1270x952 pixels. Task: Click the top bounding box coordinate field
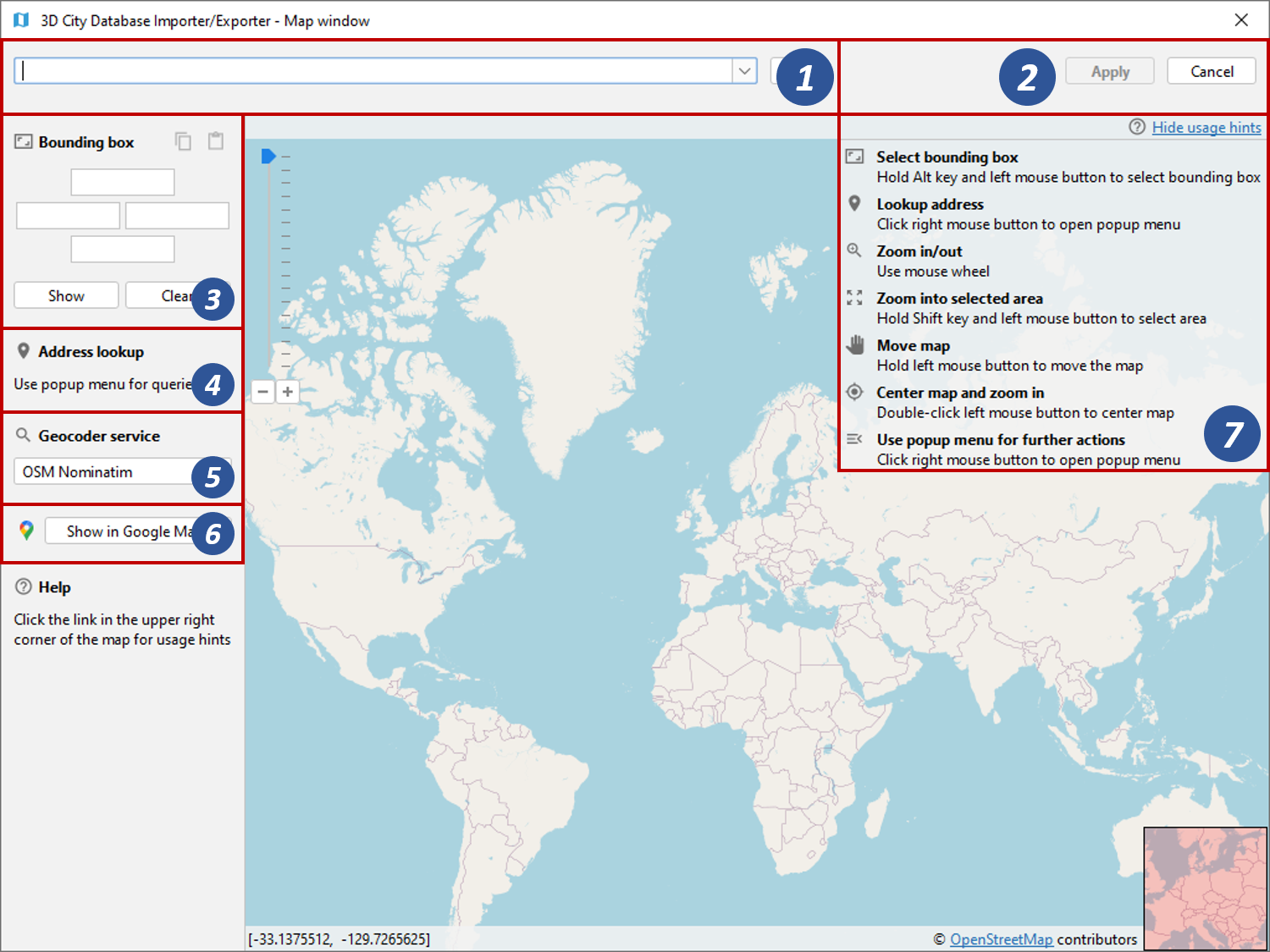point(123,182)
